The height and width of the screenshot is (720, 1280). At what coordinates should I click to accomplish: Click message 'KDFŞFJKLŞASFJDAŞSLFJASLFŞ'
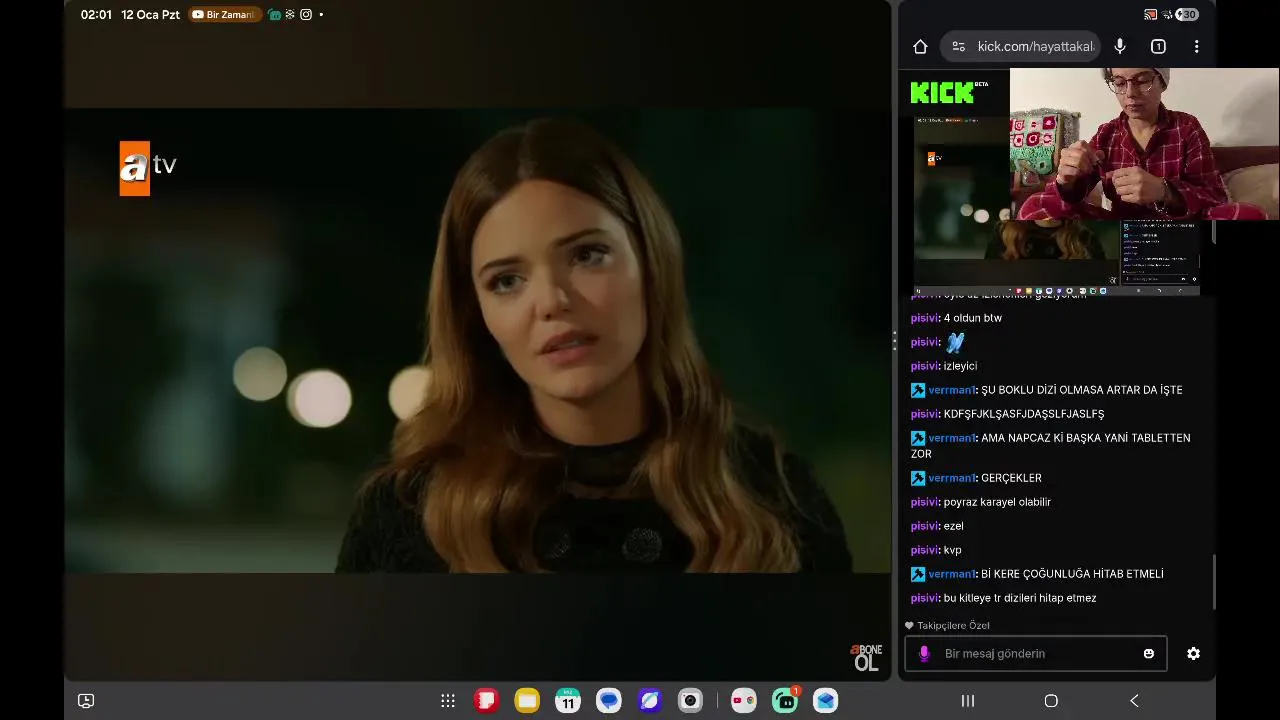1024,414
